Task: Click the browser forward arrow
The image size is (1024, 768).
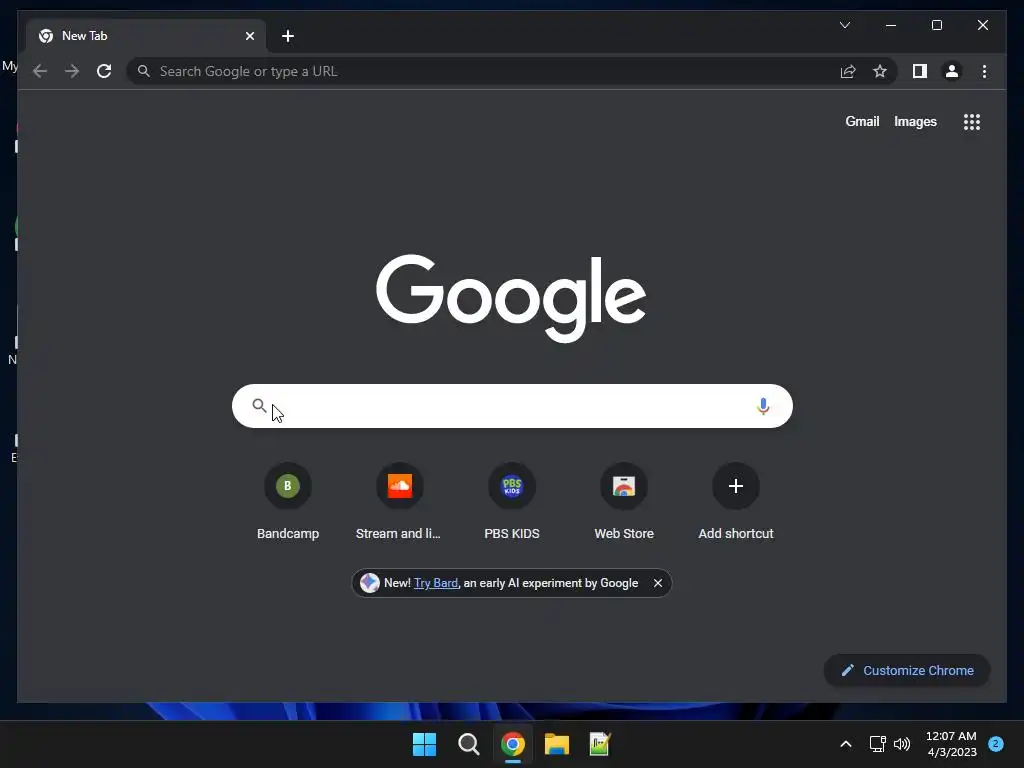Action: (72, 71)
